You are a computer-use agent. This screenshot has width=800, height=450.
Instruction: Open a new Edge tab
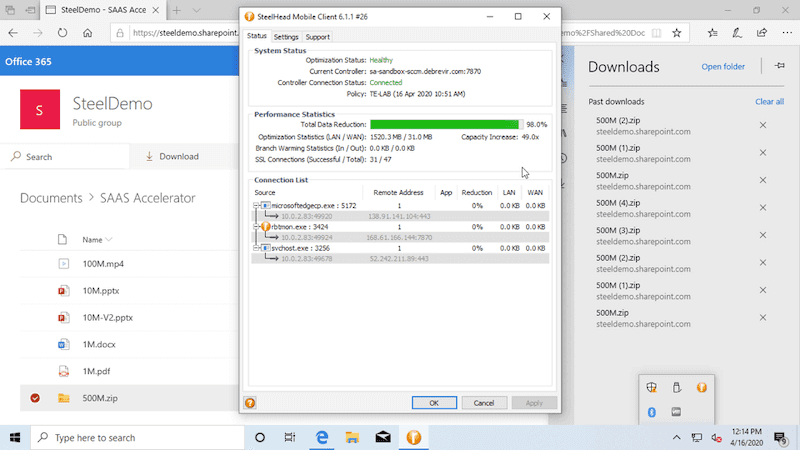(177, 10)
